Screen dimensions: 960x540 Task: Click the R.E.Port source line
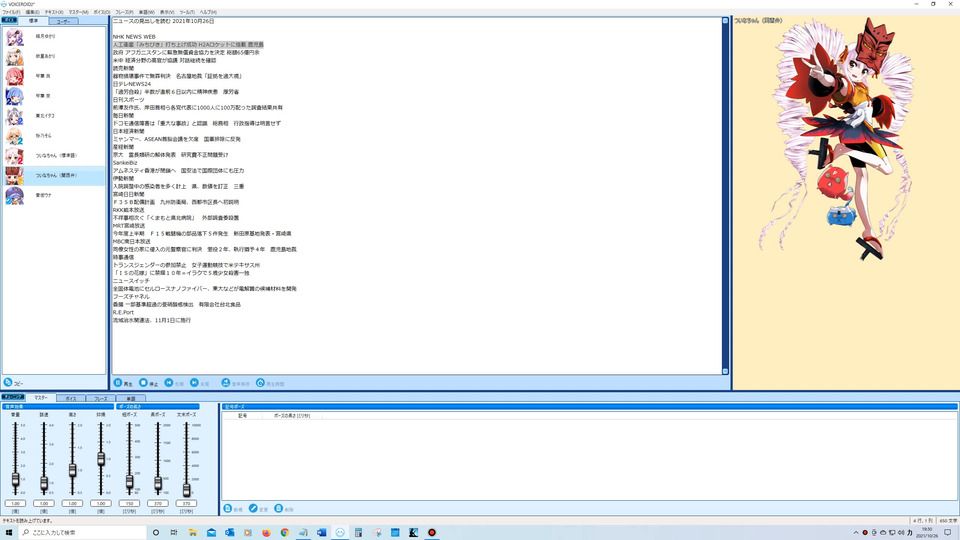pyautogui.click(x=123, y=312)
